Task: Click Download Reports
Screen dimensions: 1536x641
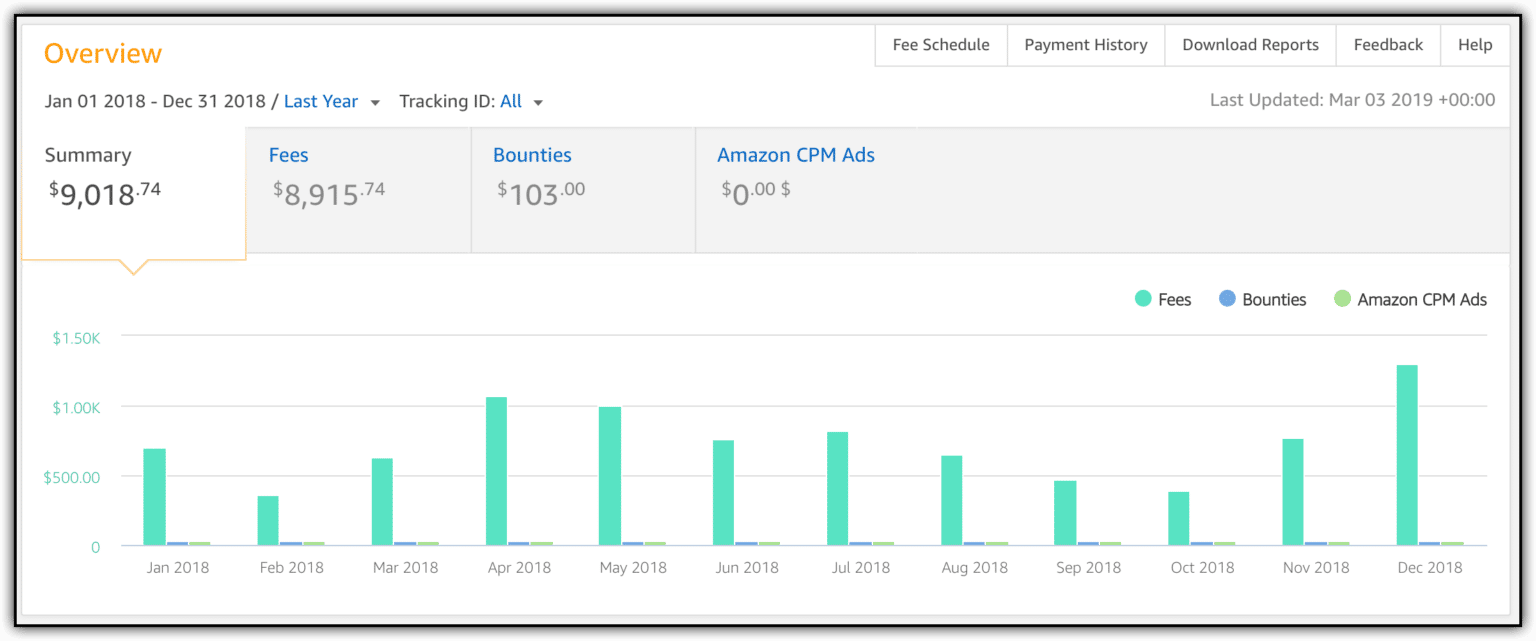Action: 1250,45
